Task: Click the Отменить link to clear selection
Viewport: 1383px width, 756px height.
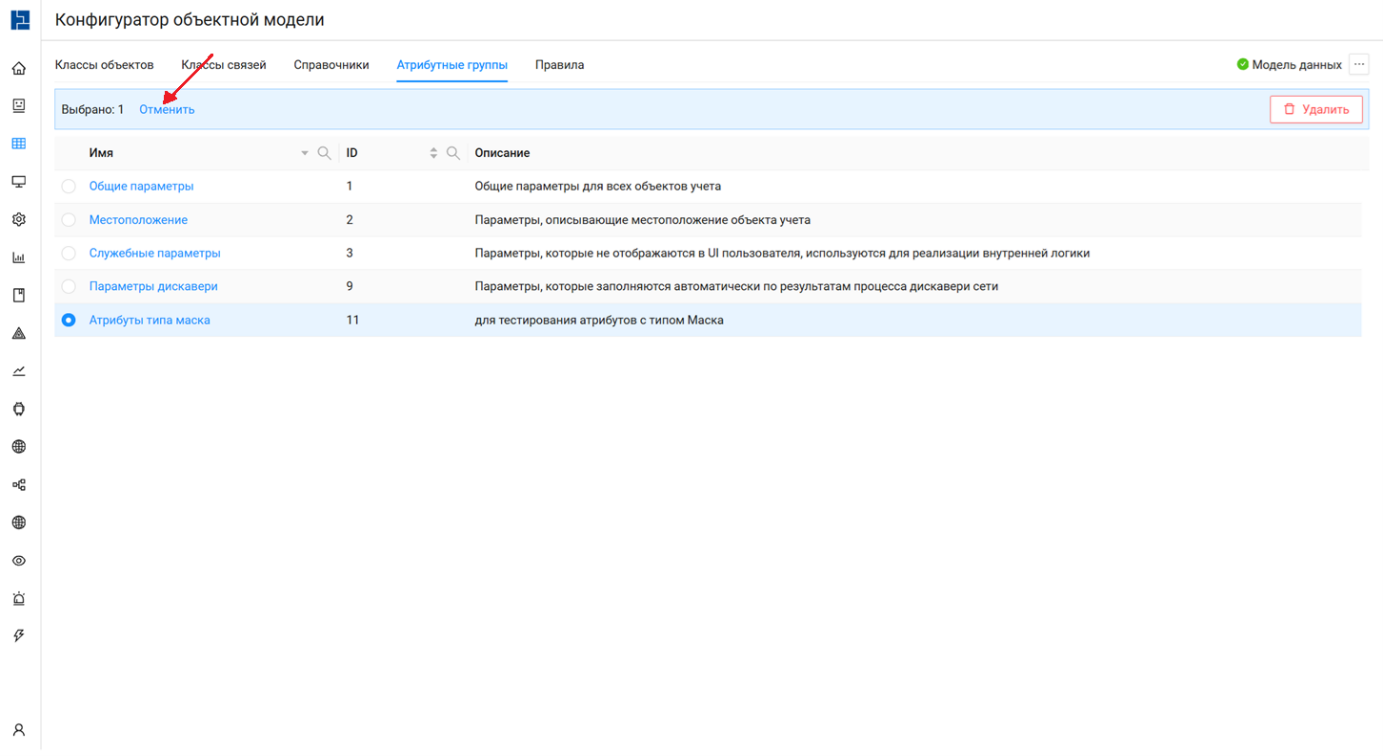Action: coord(167,110)
